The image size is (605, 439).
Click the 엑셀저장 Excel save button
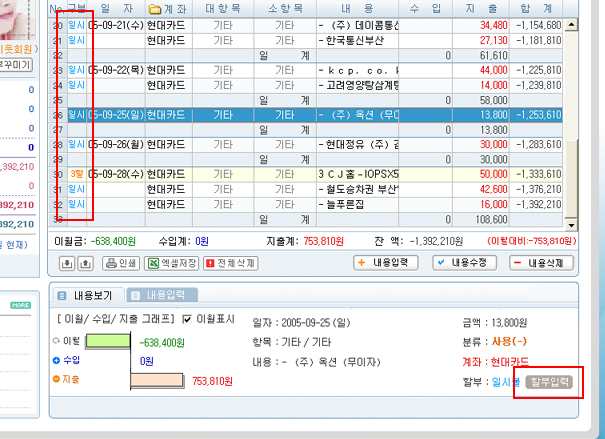click(170, 263)
